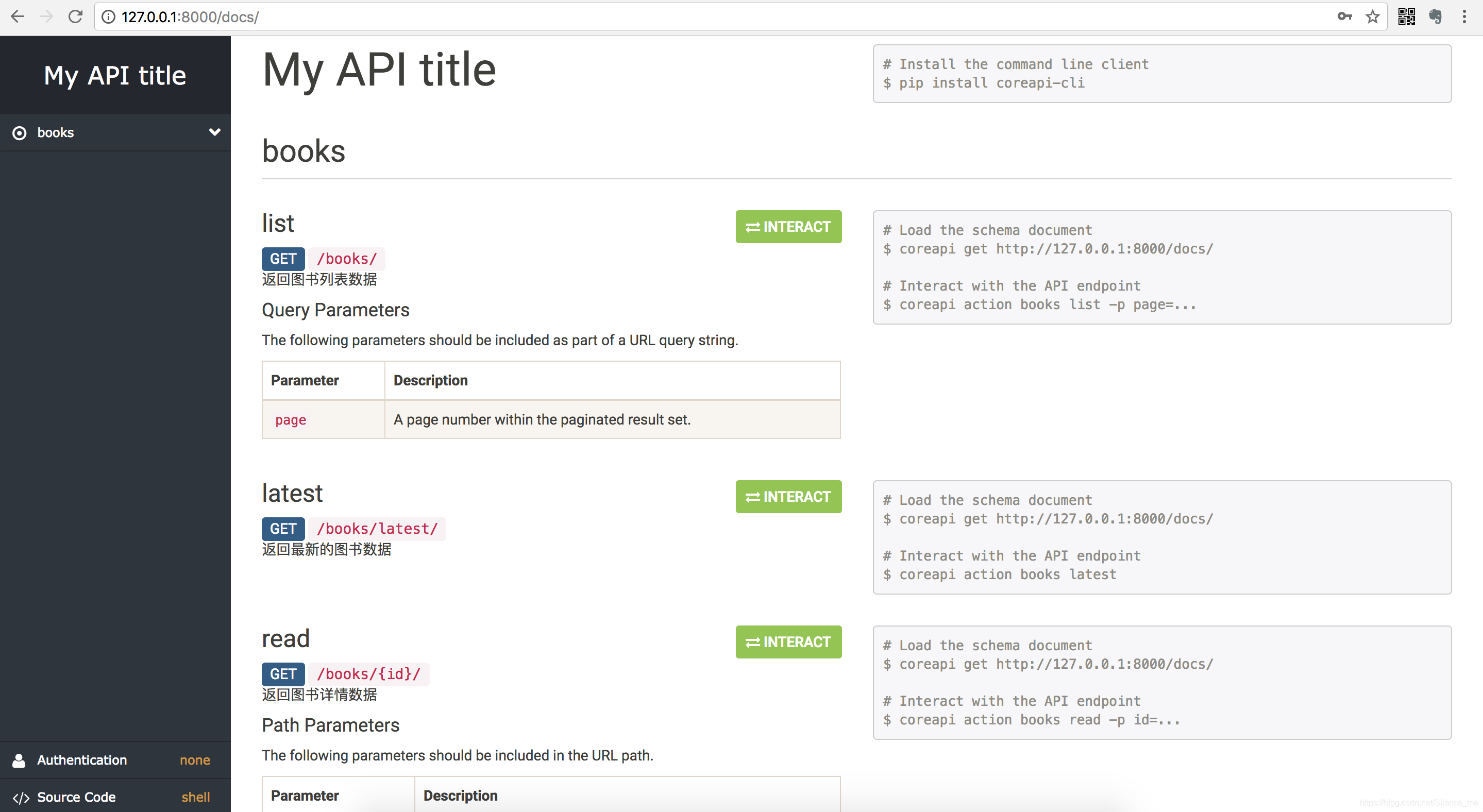The image size is (1483, 812).
Task: Click the INTERACT button for latest endpoint
Action: point(788,496)
